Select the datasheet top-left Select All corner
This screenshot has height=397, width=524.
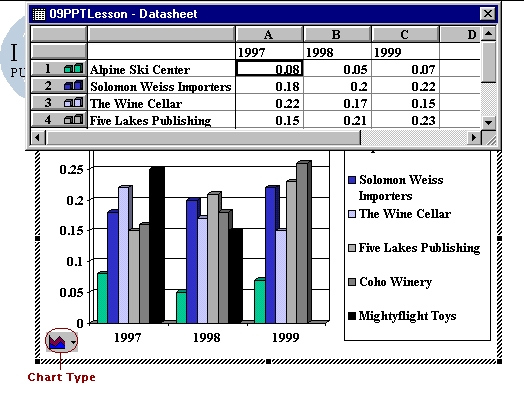(x=58, y=34)
